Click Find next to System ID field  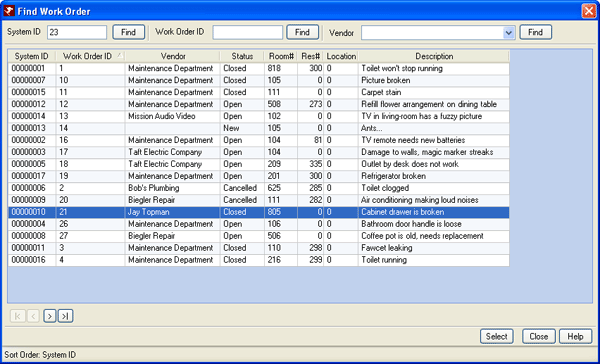pos(129,32)
